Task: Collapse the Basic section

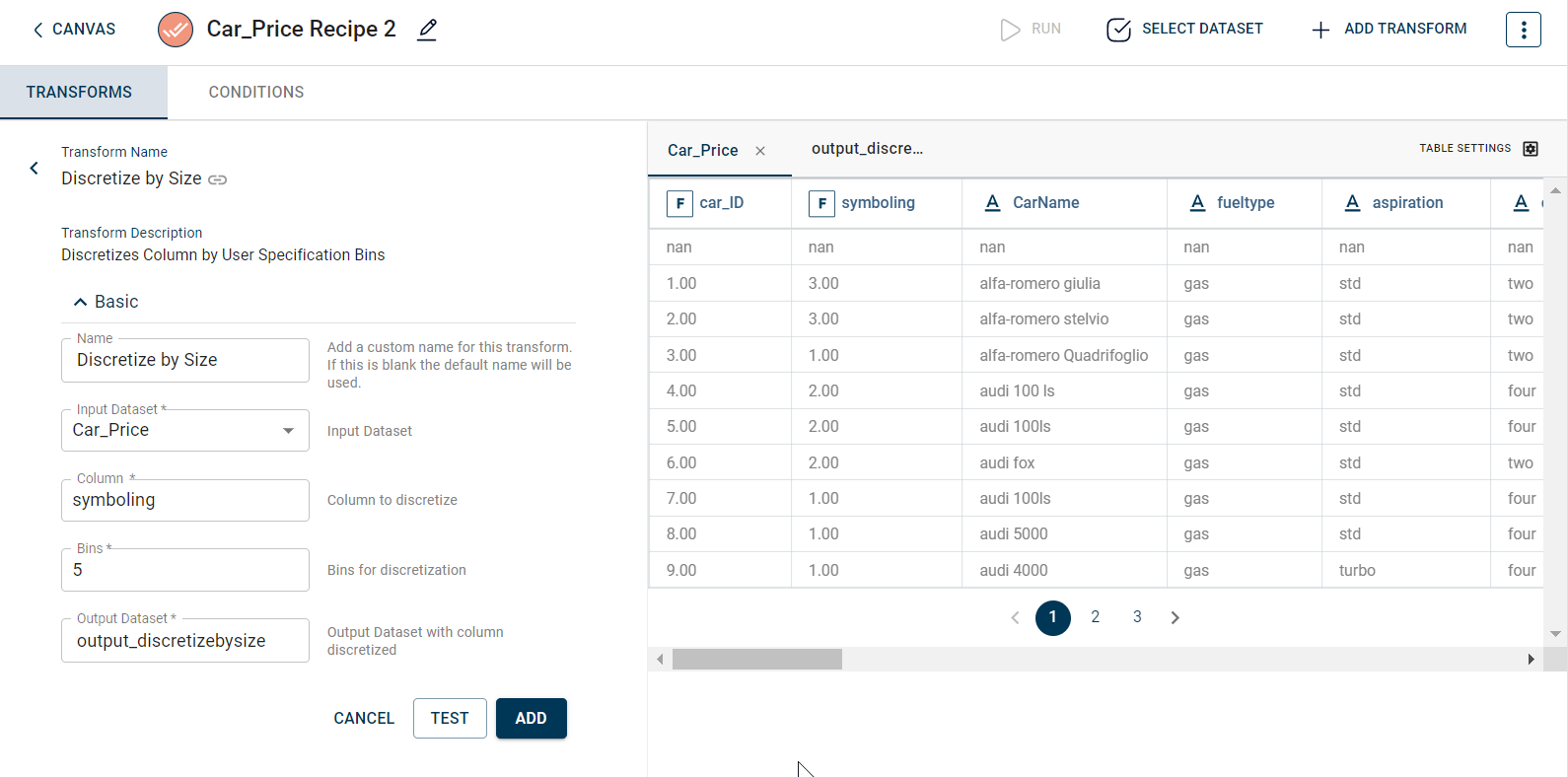Action: pos(81,302)
